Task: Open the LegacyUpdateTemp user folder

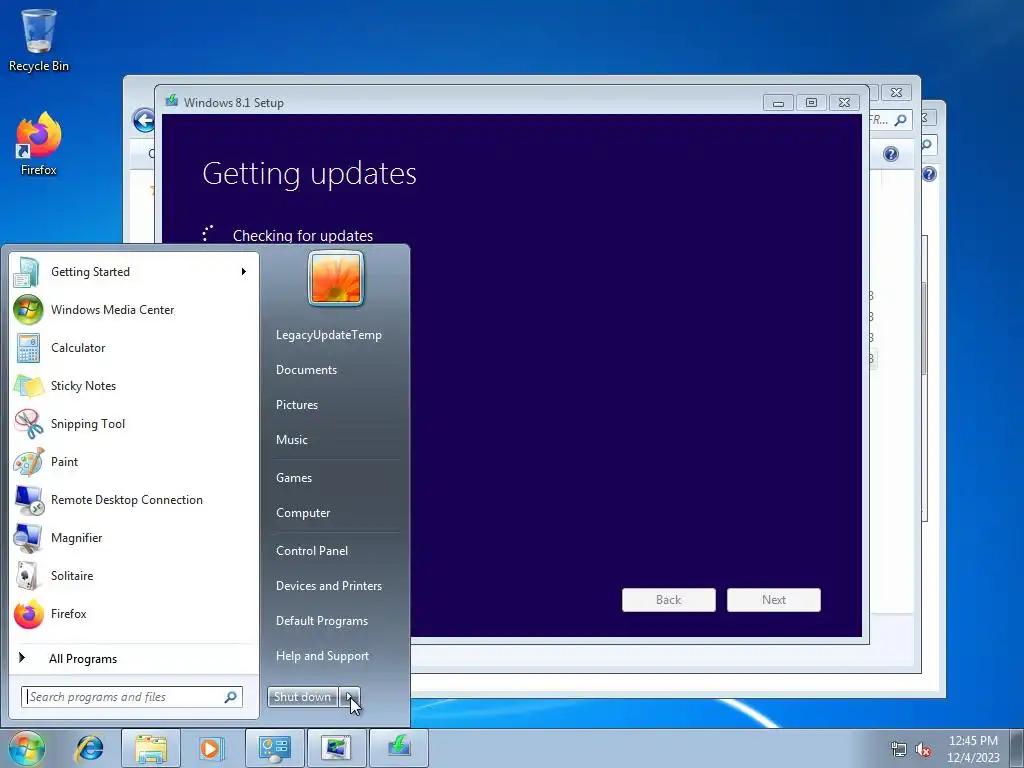Action: pyautogui.click(x=328, y=335)
